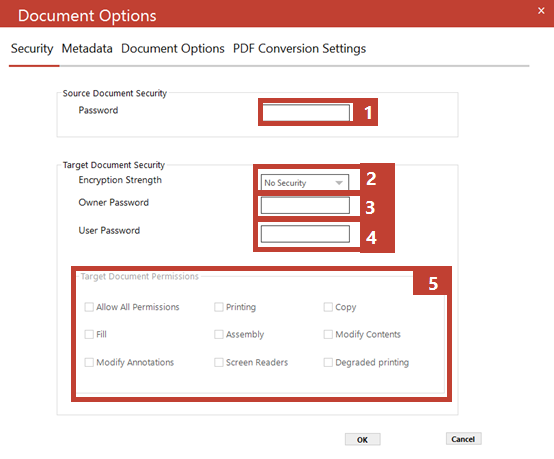Check the Copy permission box
The height and width of the screenshot is (459, 554).
coord(328,307)
